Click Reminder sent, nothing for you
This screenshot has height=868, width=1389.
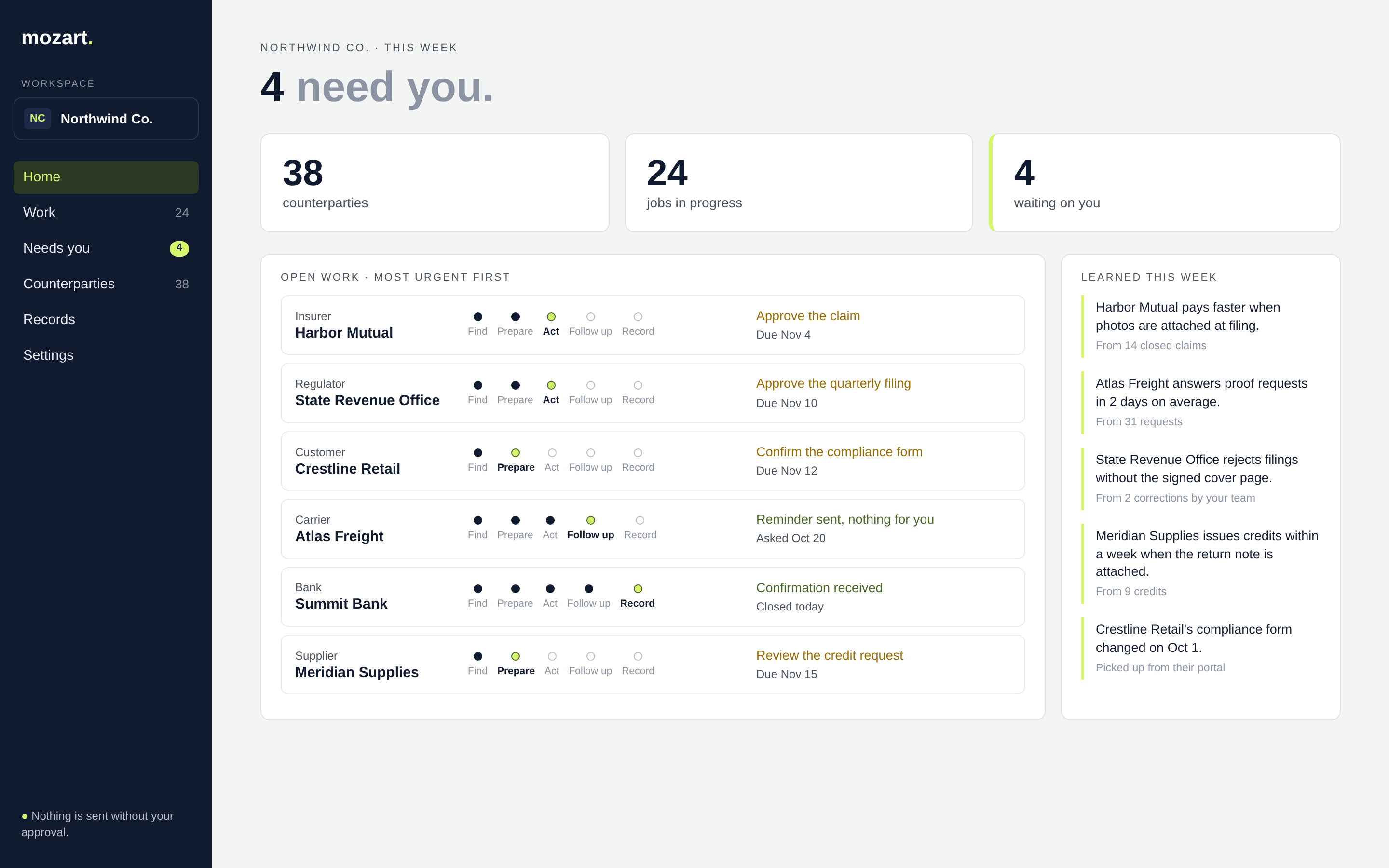pyautogui.click(x=845, y=519)
